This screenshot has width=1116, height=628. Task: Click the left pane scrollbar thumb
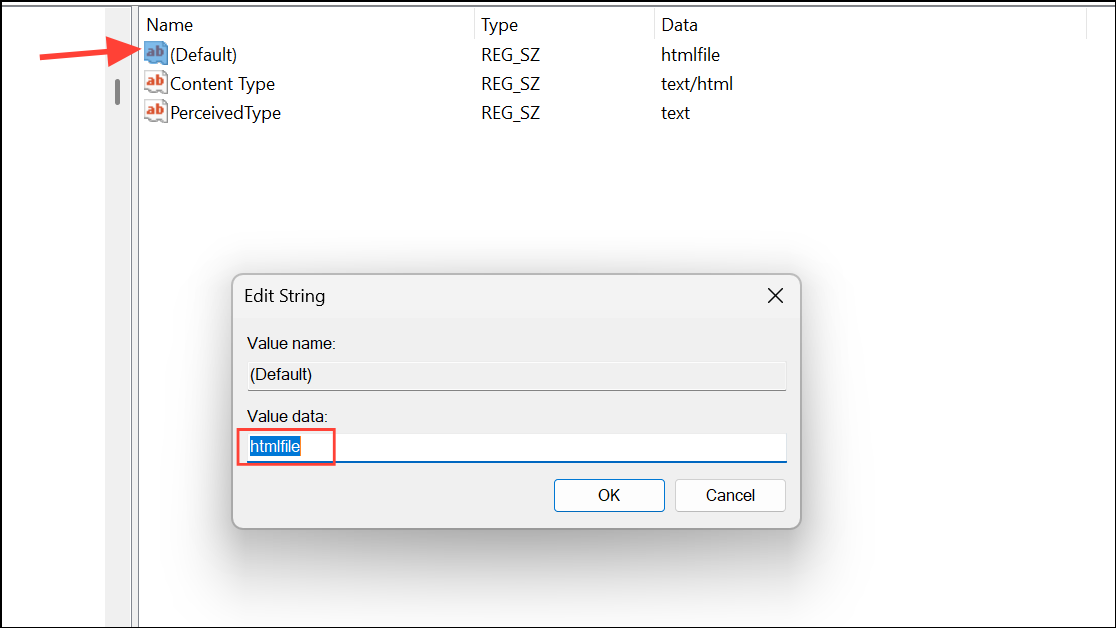[117, 92]
